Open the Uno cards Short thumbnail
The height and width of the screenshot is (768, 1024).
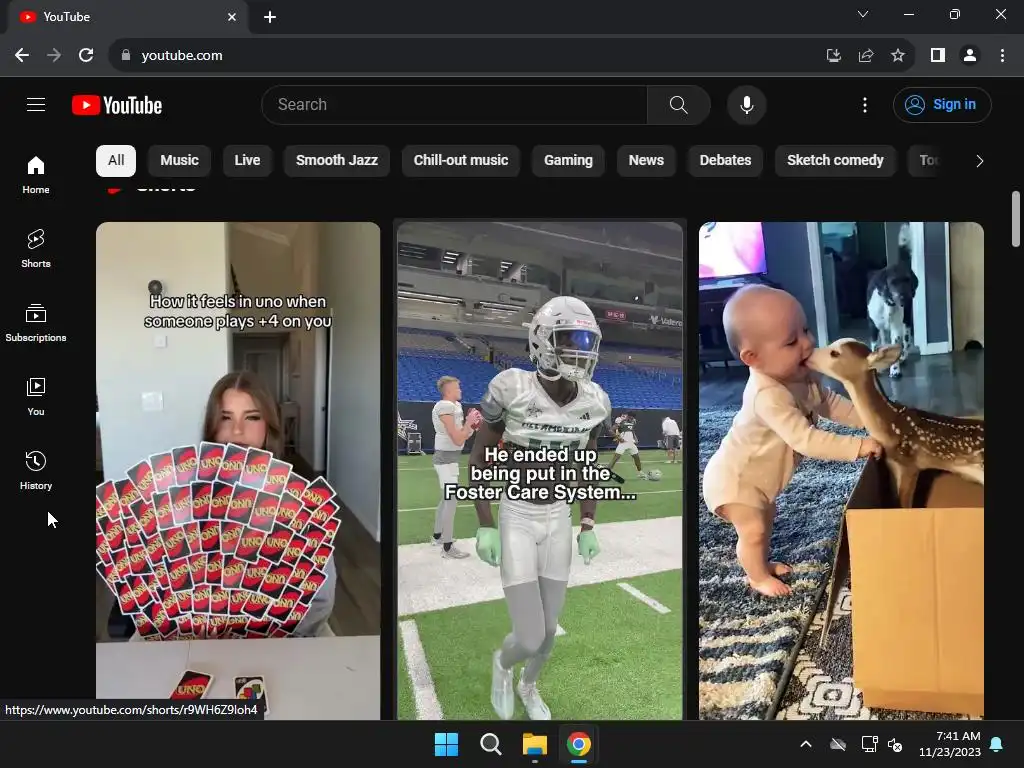(x=238, y=470)
